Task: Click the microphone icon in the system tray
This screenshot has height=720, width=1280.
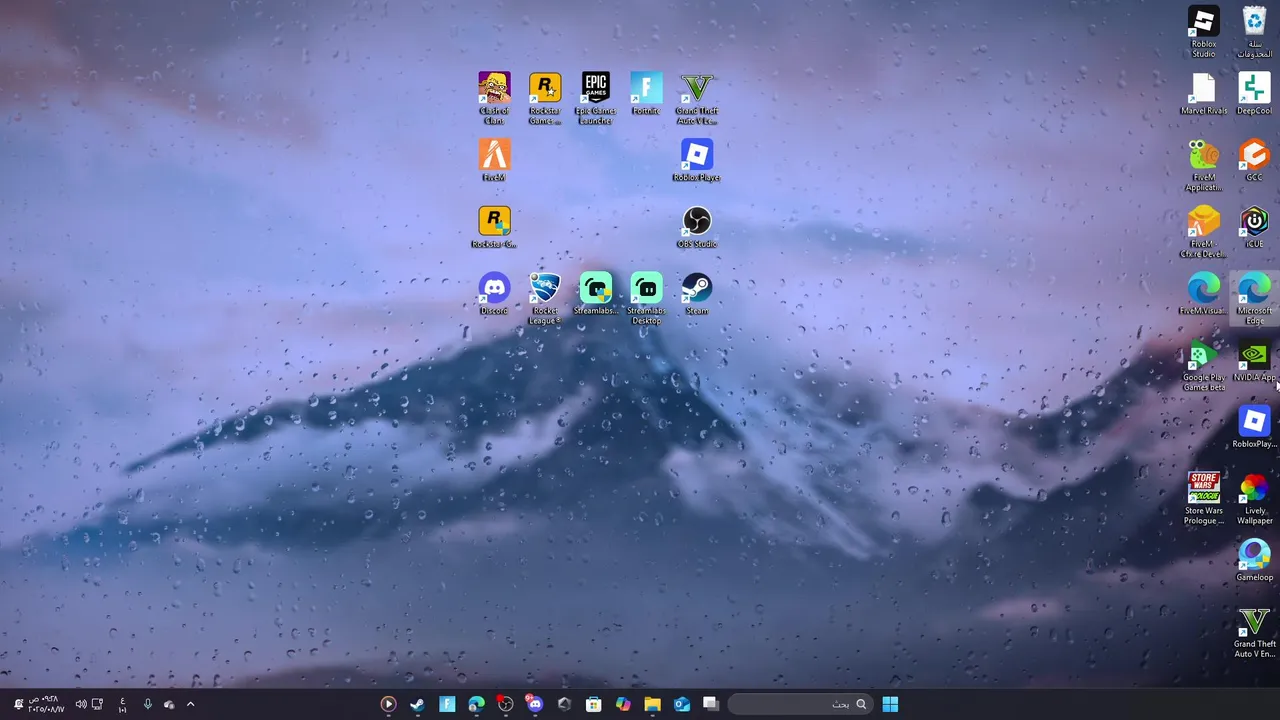Action: click(x=147, y=704)
